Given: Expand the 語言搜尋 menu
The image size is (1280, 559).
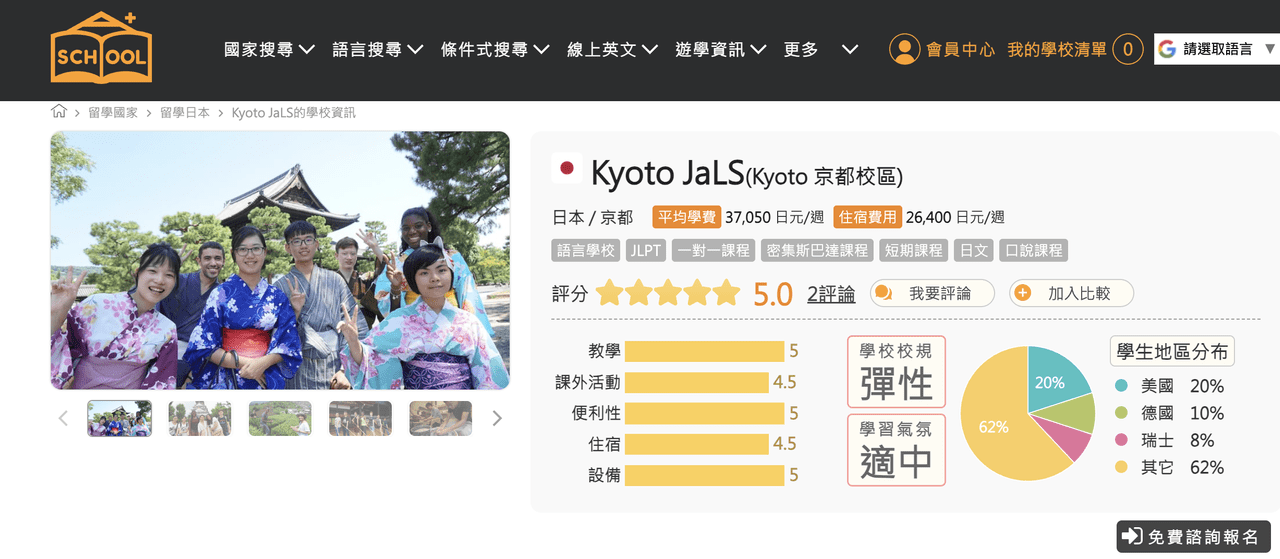Looking at the screenshot, I should (x=377, y=49).
